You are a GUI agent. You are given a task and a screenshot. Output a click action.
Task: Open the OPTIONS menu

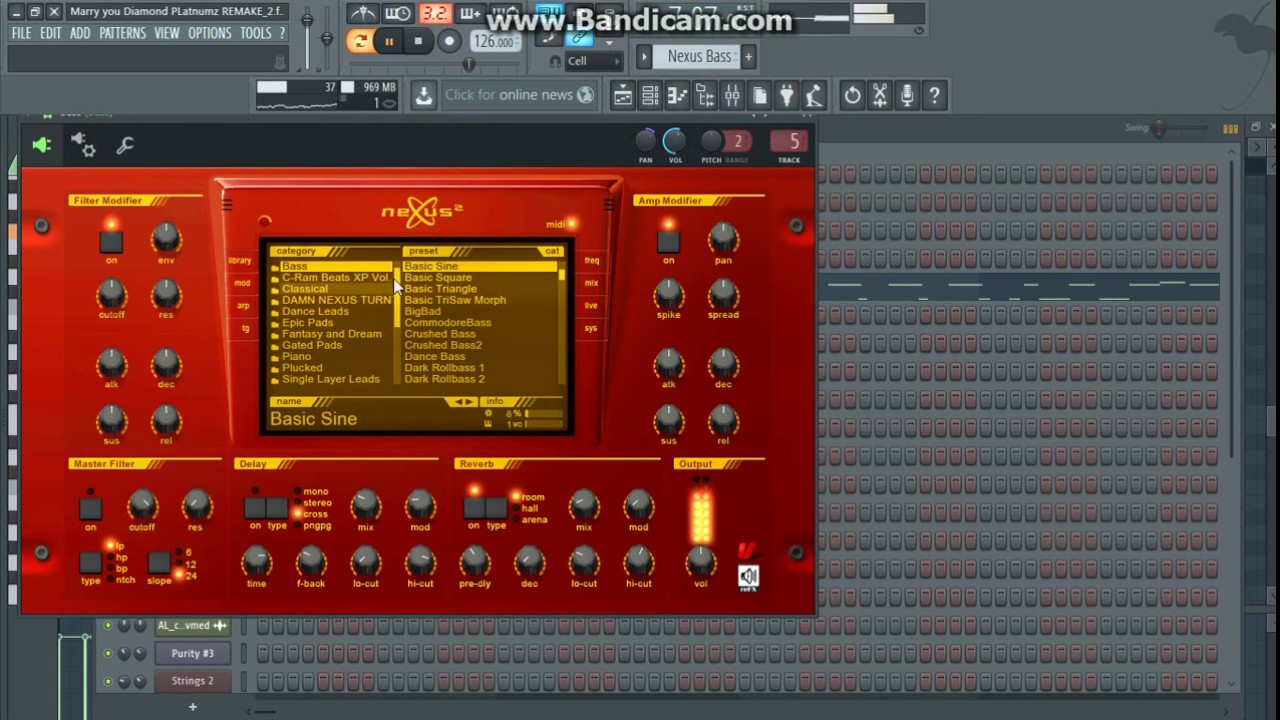click(x=210, y=33)
